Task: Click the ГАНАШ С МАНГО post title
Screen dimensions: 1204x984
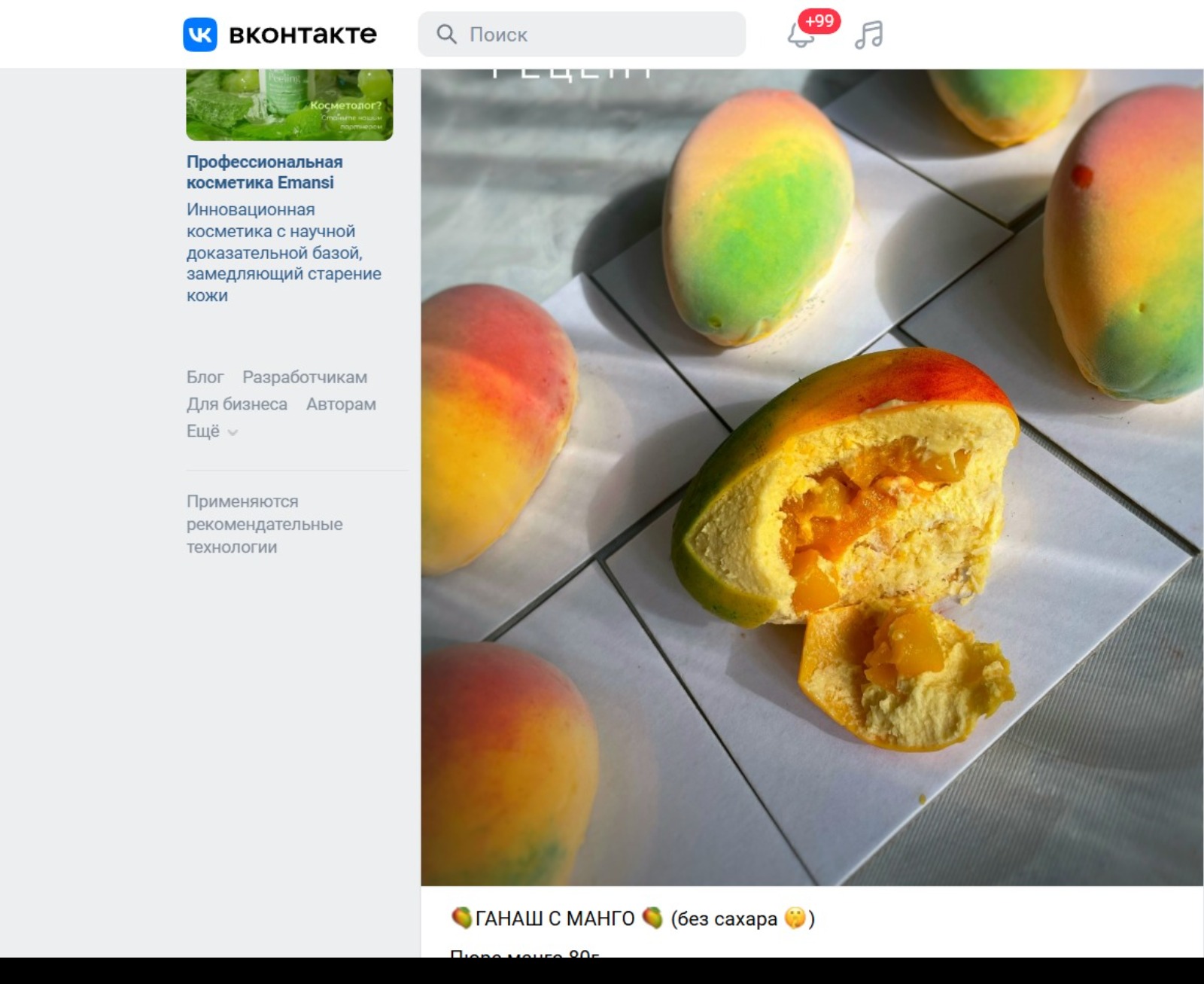Action: pos(555,919)
